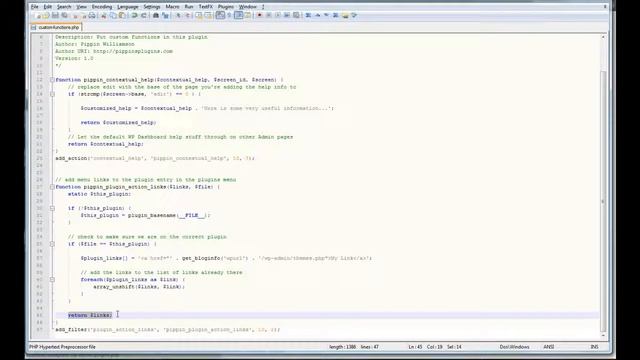The image size is (640, 360).
Task: Click the Redo toolbar icon
Action: [x=143, y=16]
